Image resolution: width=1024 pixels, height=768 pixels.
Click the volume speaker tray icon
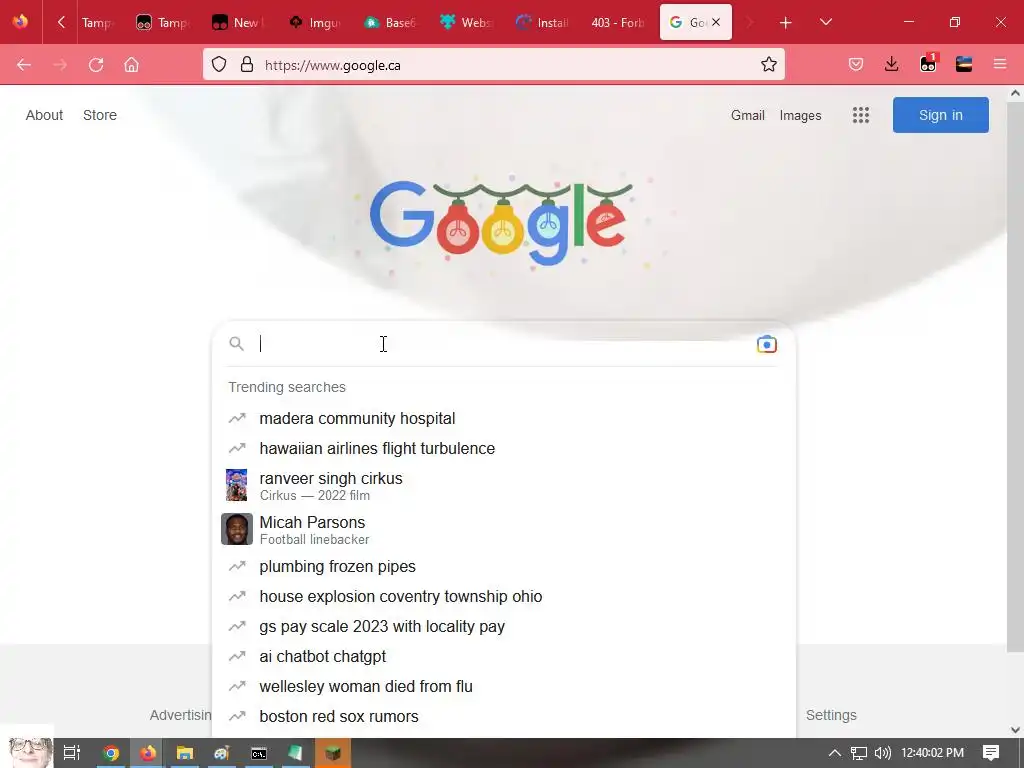882,753
